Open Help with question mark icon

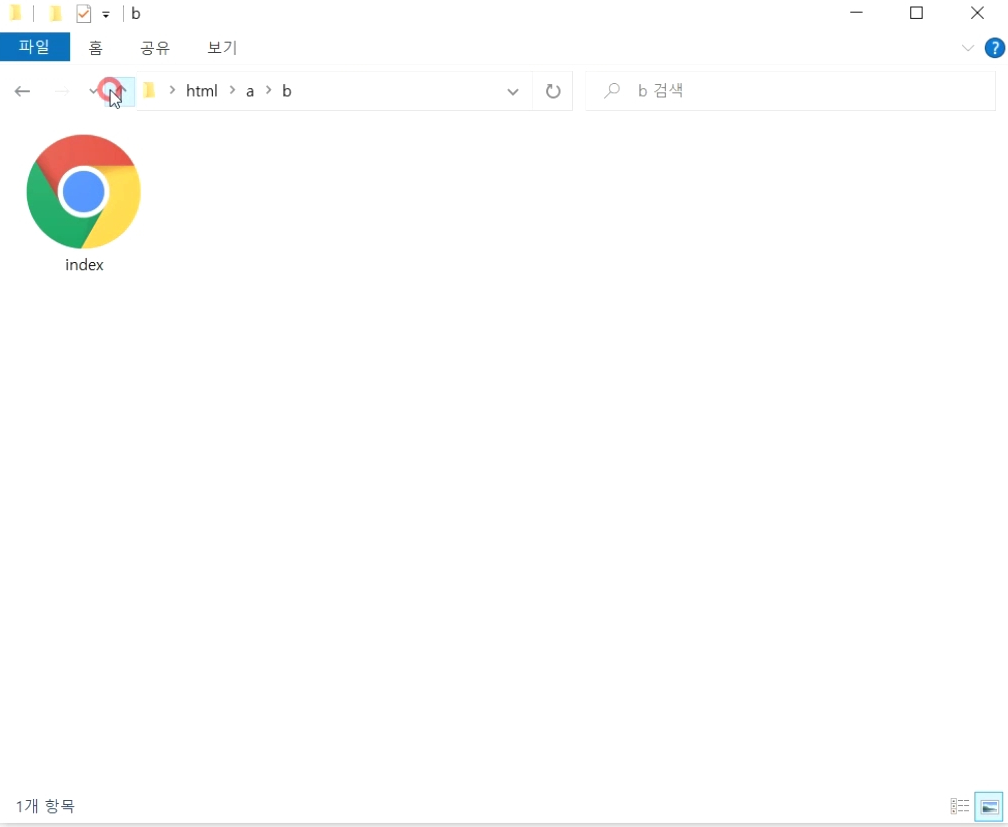point(994,48)
